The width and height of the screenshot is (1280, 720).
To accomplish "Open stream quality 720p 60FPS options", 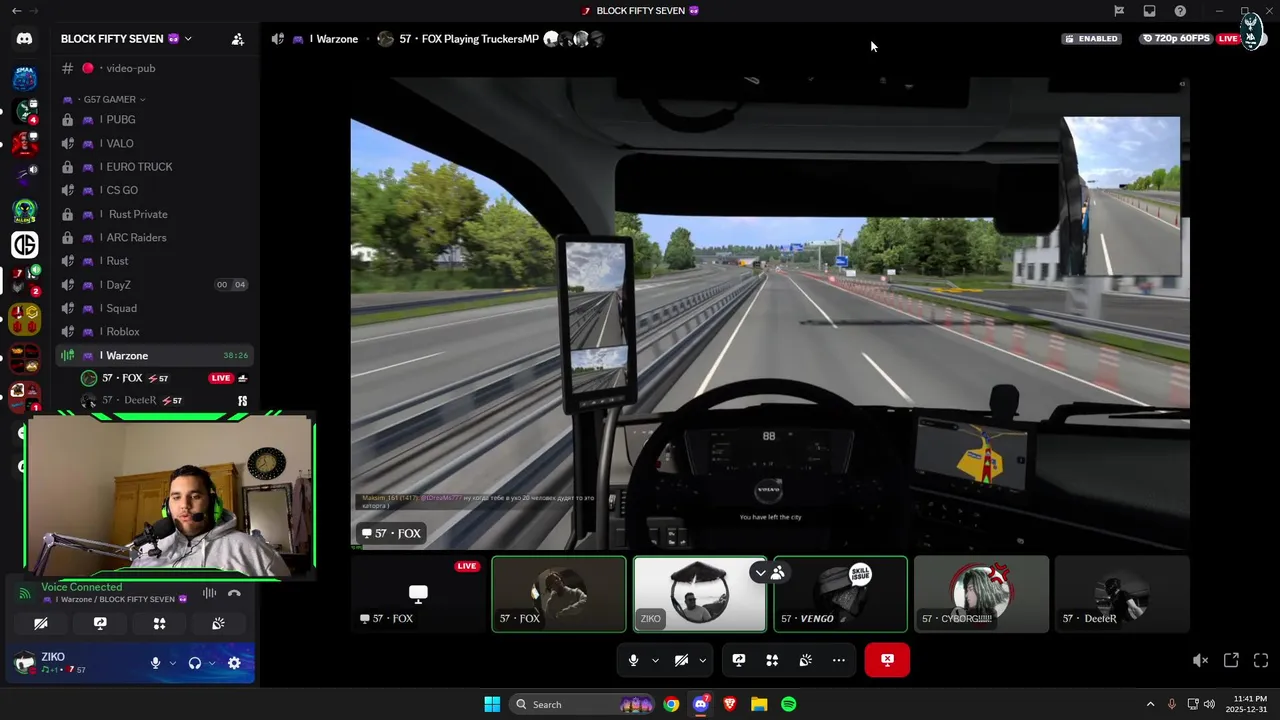I will click(1176, 39).
